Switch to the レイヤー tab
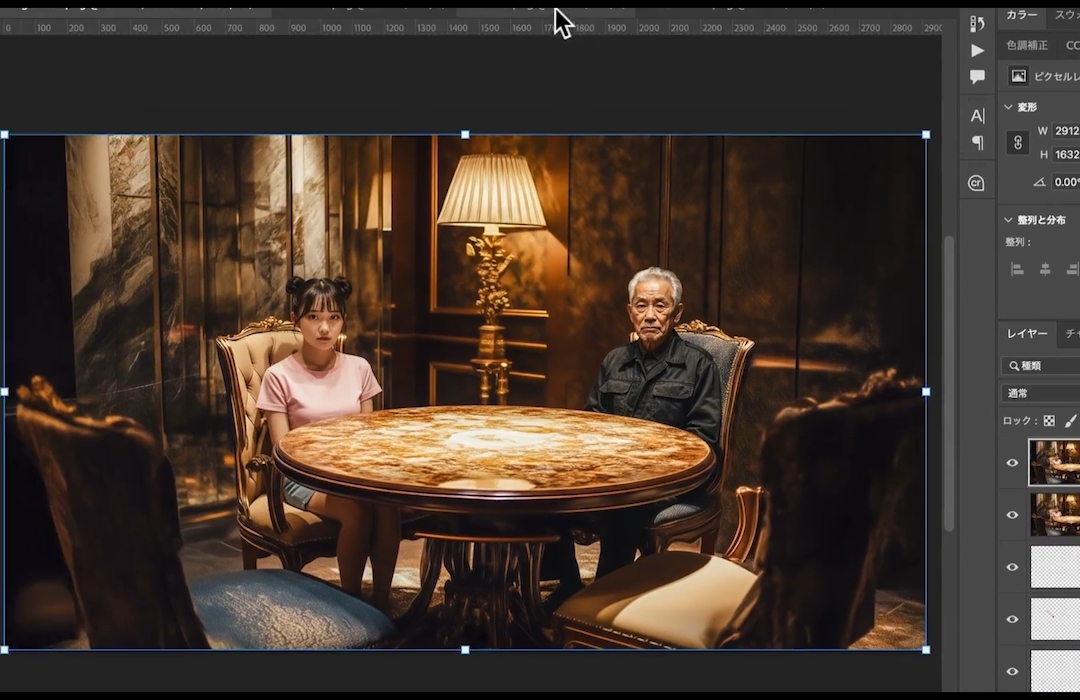The image size is (1080, 700). (1027, 333)
